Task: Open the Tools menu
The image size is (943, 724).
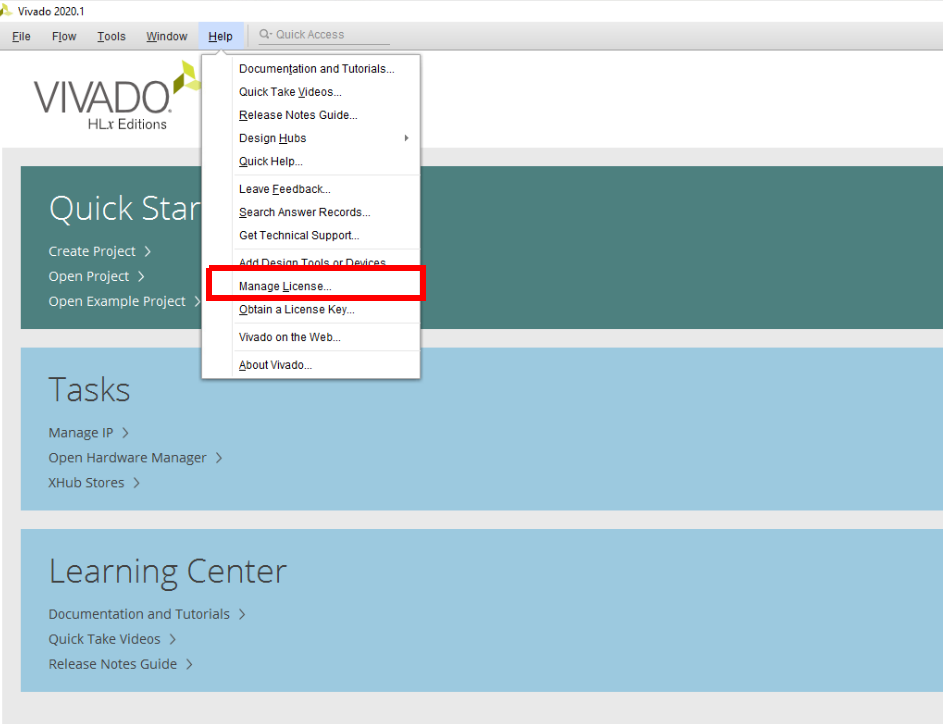Action: pos(111,37)
